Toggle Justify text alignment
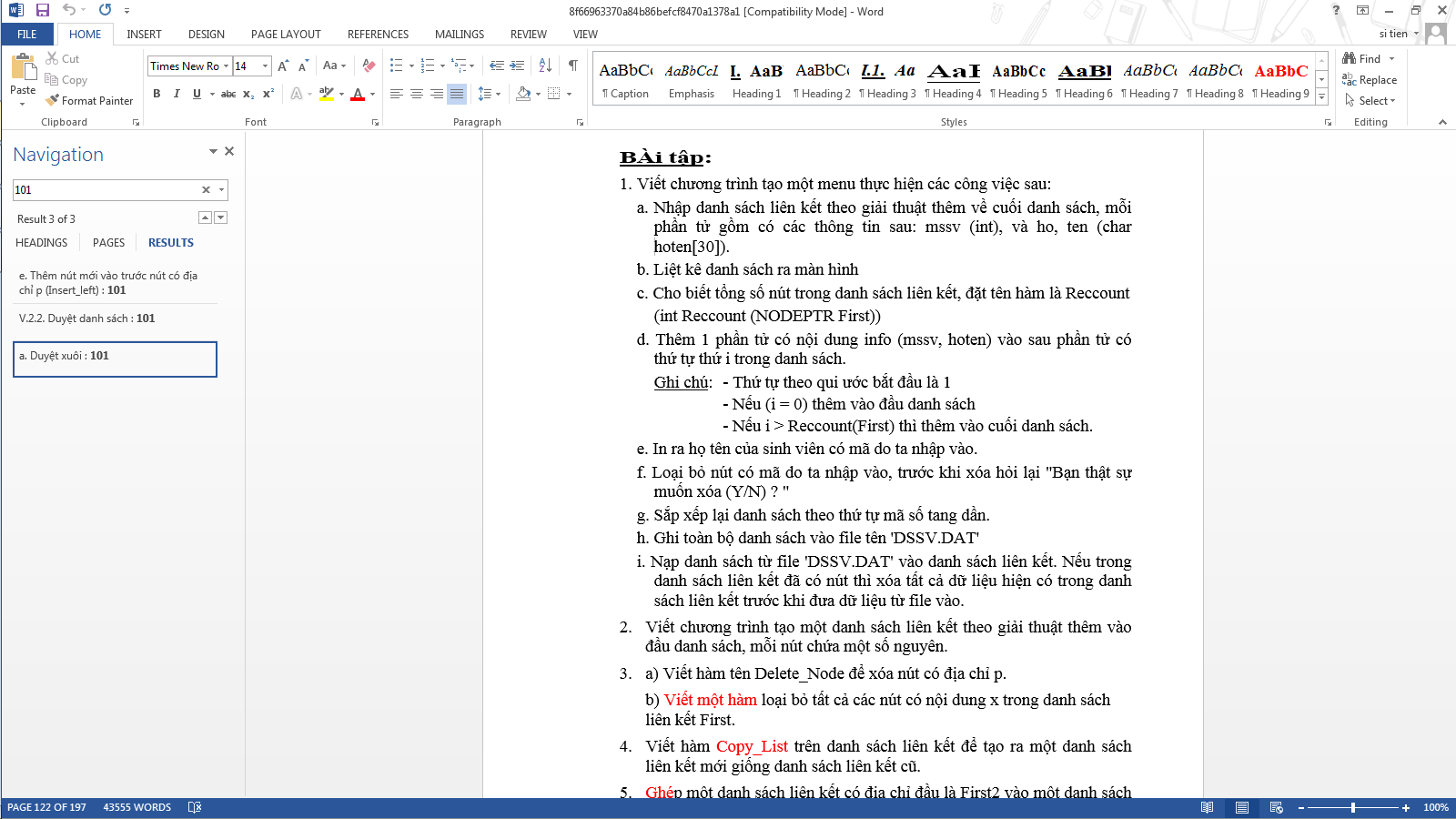This screenshot has width=1456, height=819. pyautogui.click(x=457, y=94)
